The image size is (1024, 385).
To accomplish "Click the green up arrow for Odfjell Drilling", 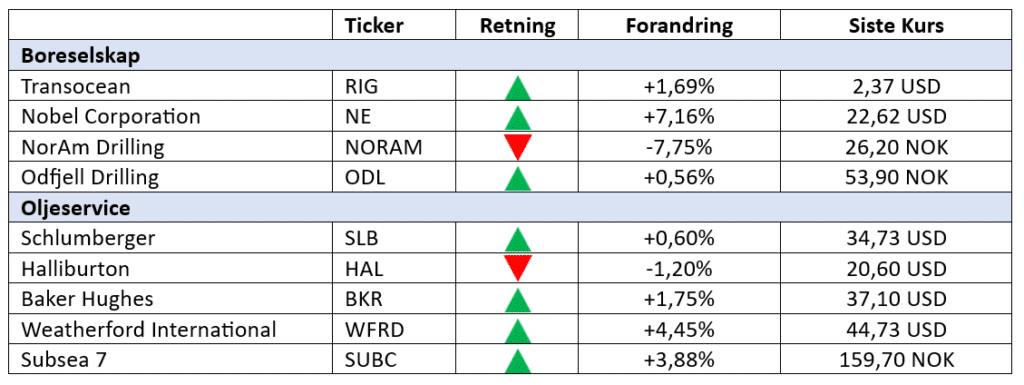I will (x=517, y=179).
